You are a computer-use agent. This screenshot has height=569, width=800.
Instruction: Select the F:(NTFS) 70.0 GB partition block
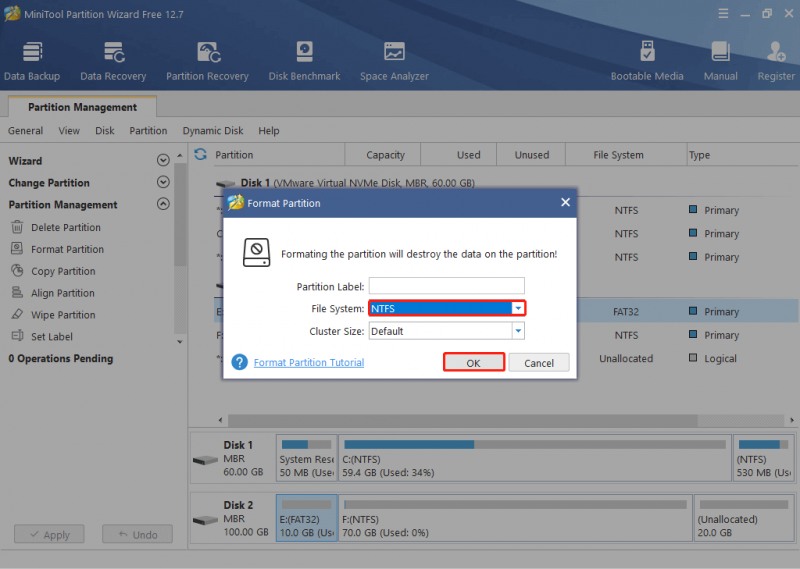point(515,517)
